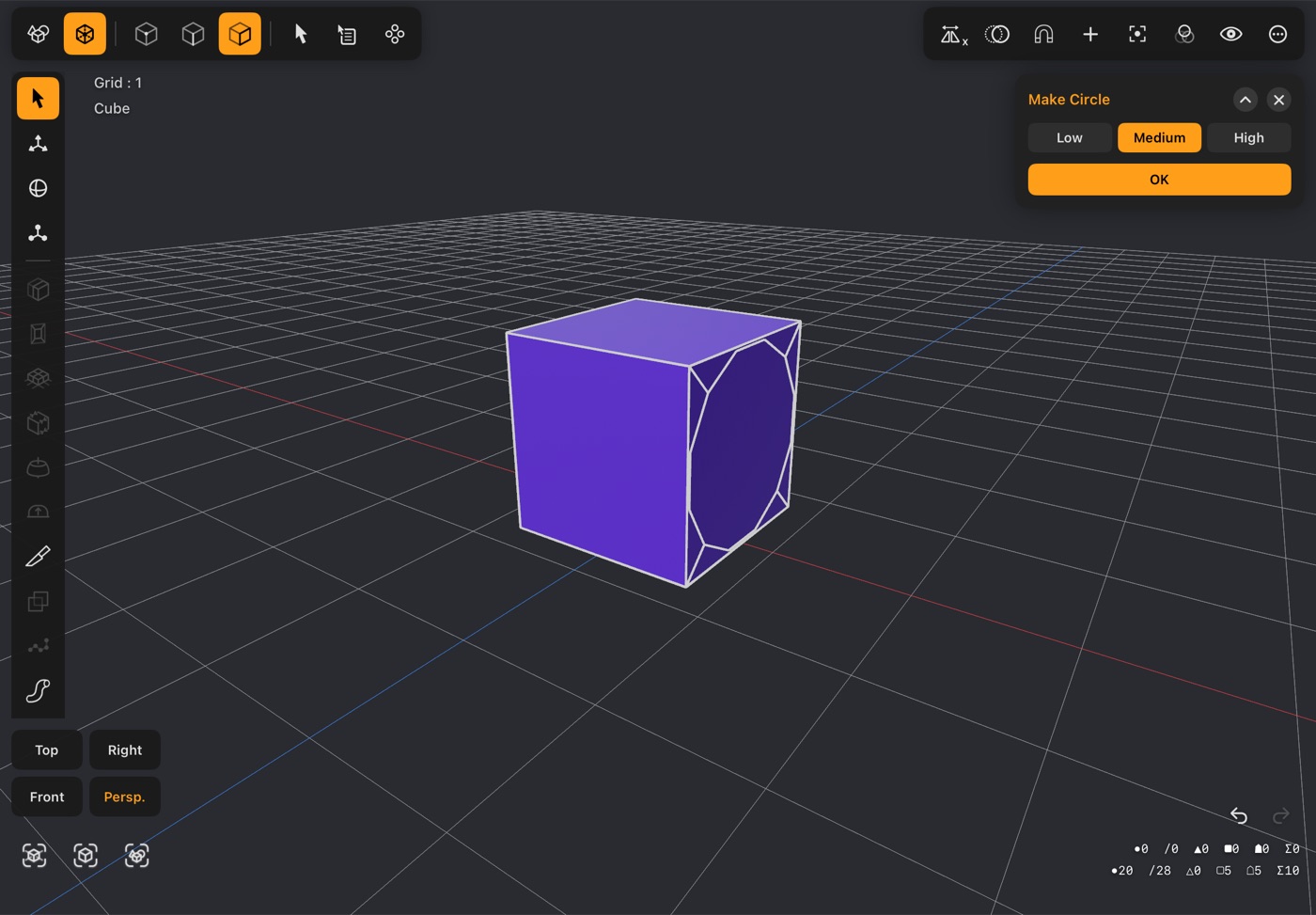This screenshot has width=1316, height=915.
Task: Click third framed multi-cube icon at bottom
Action: (137, 855)
